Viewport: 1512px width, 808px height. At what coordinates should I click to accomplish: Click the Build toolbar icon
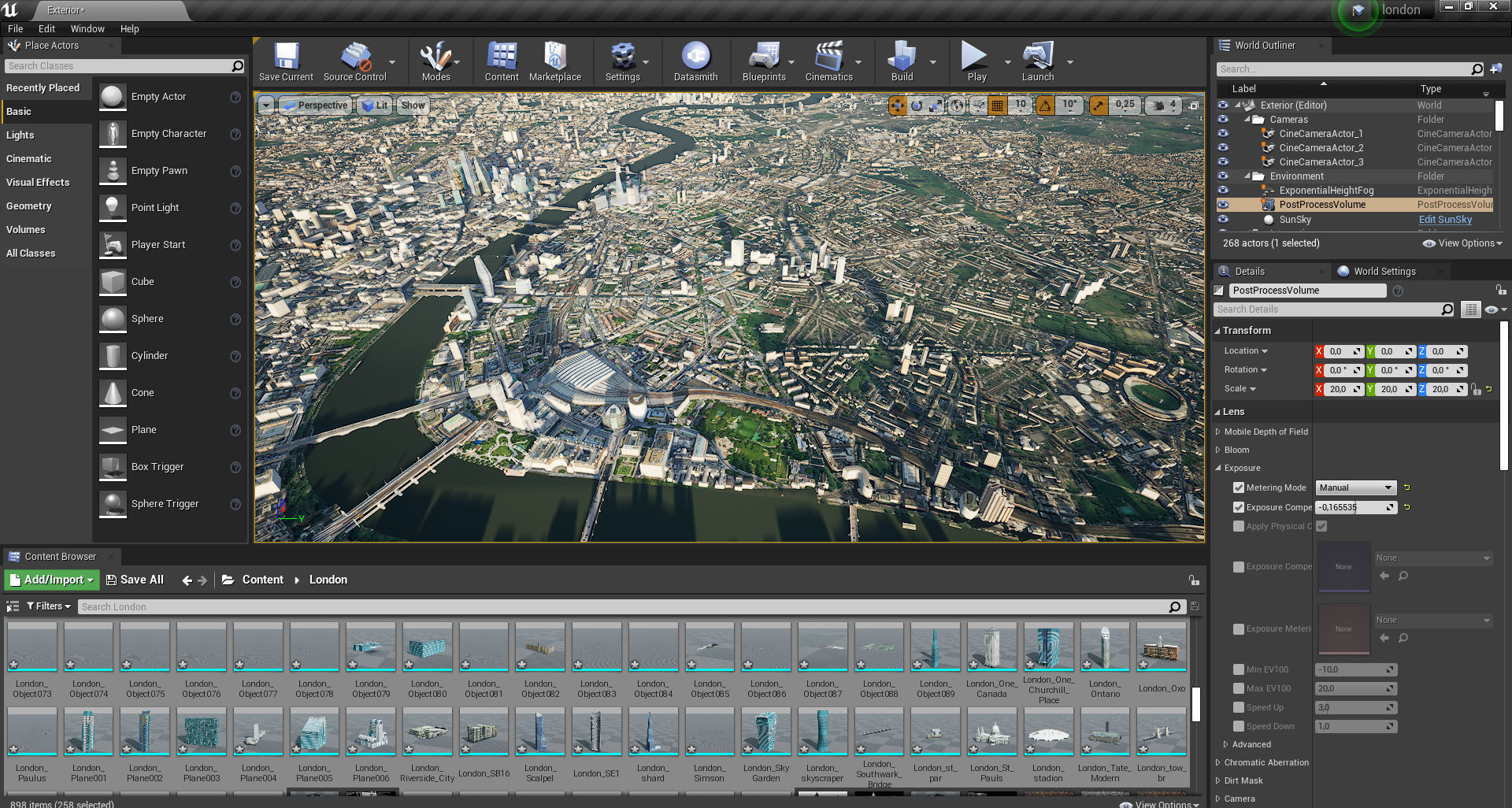coord(902,61)
